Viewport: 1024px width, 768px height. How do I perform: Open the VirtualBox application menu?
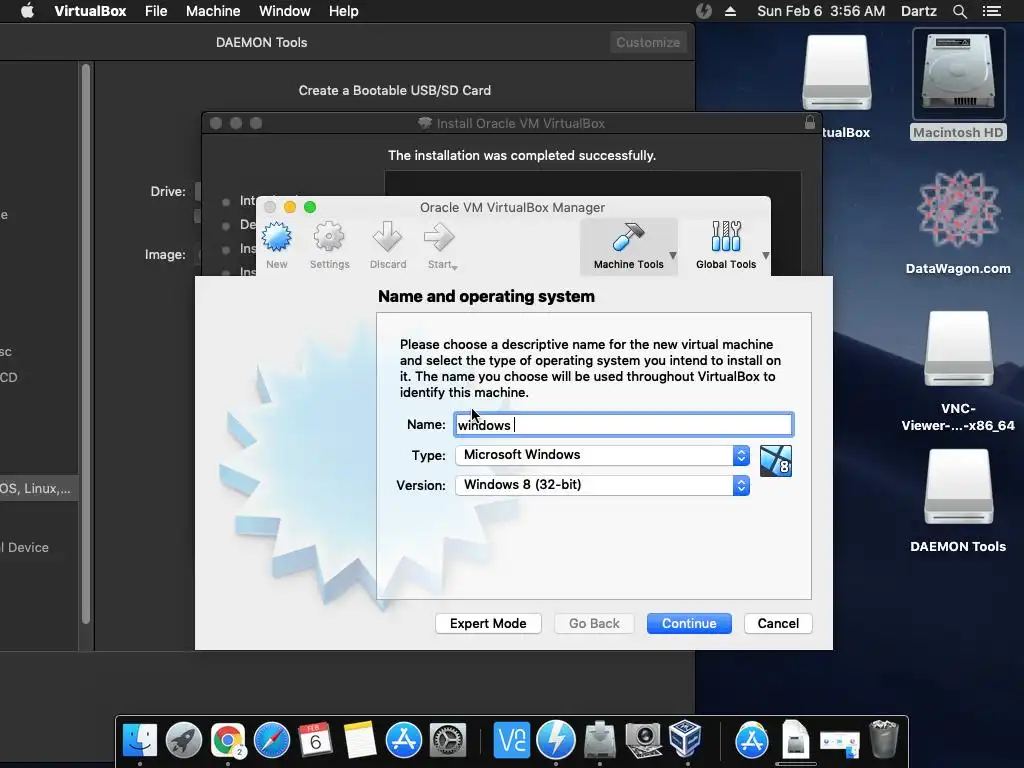pyautogui.click(x=90, y=11)
